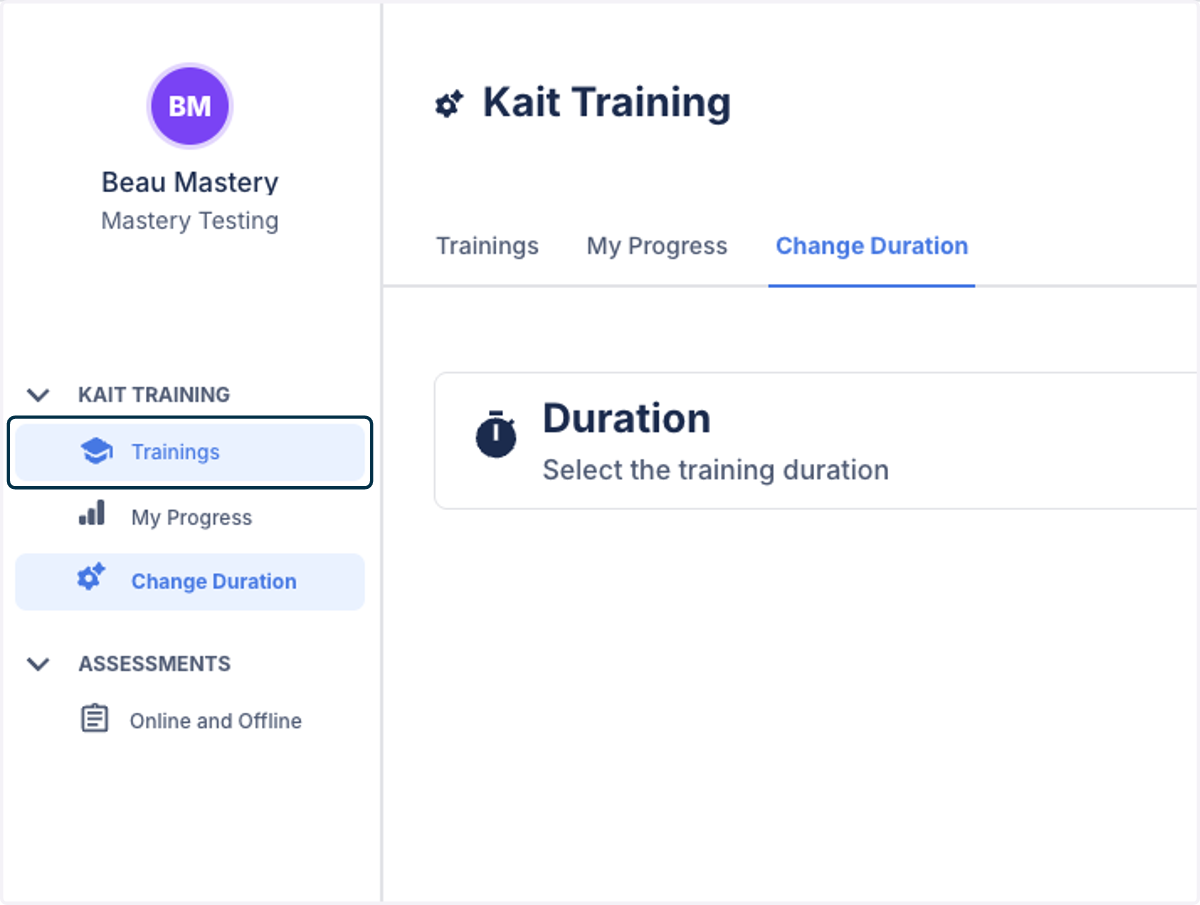Image resolution: width=1200 pixels, height=905 pixels.
Task: Click the gear sparkle Change Duration sidebar icon
Action: [x=91, y=577]
